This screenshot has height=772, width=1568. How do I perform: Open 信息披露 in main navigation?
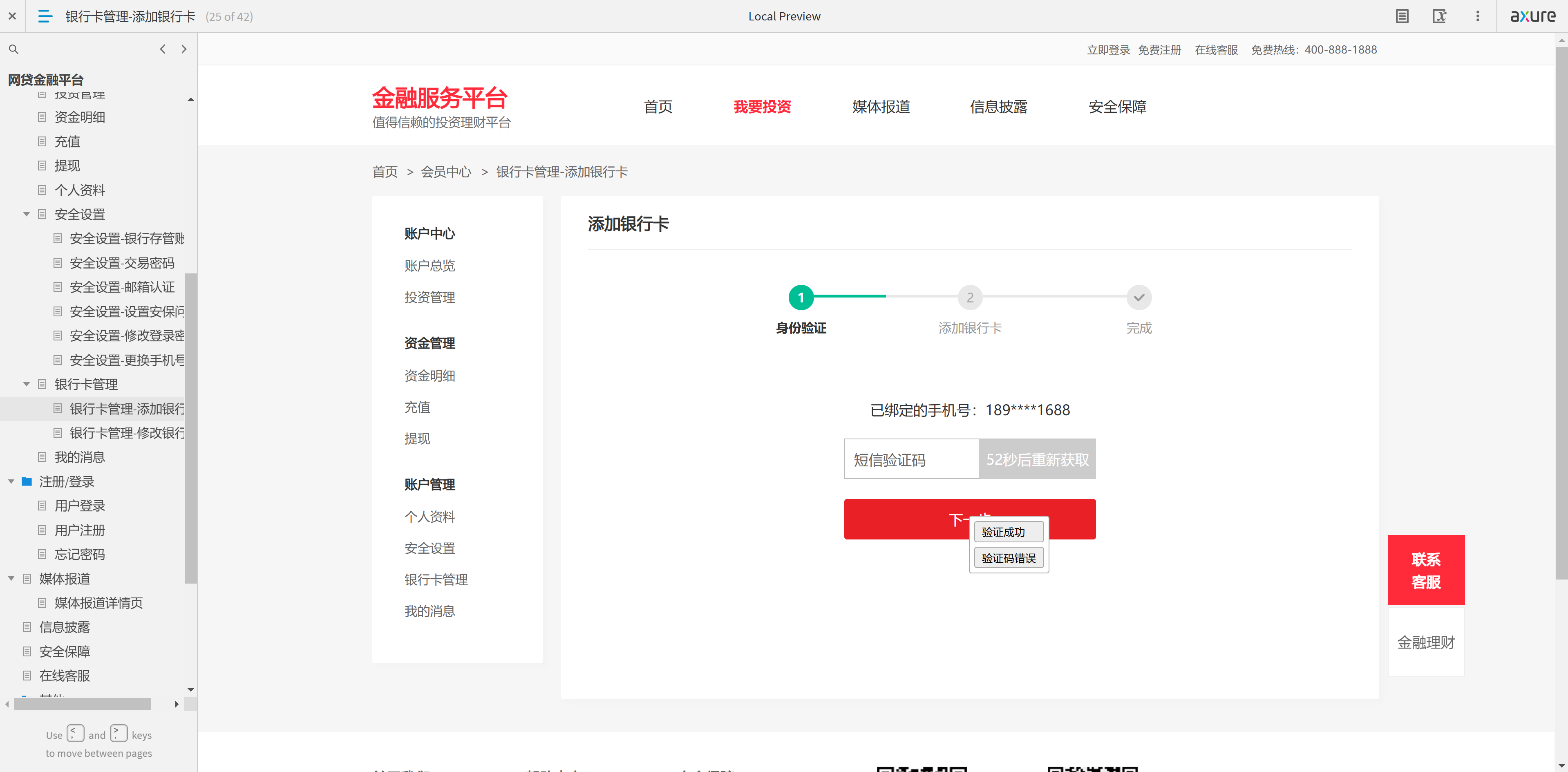click(x=998, y=107)
